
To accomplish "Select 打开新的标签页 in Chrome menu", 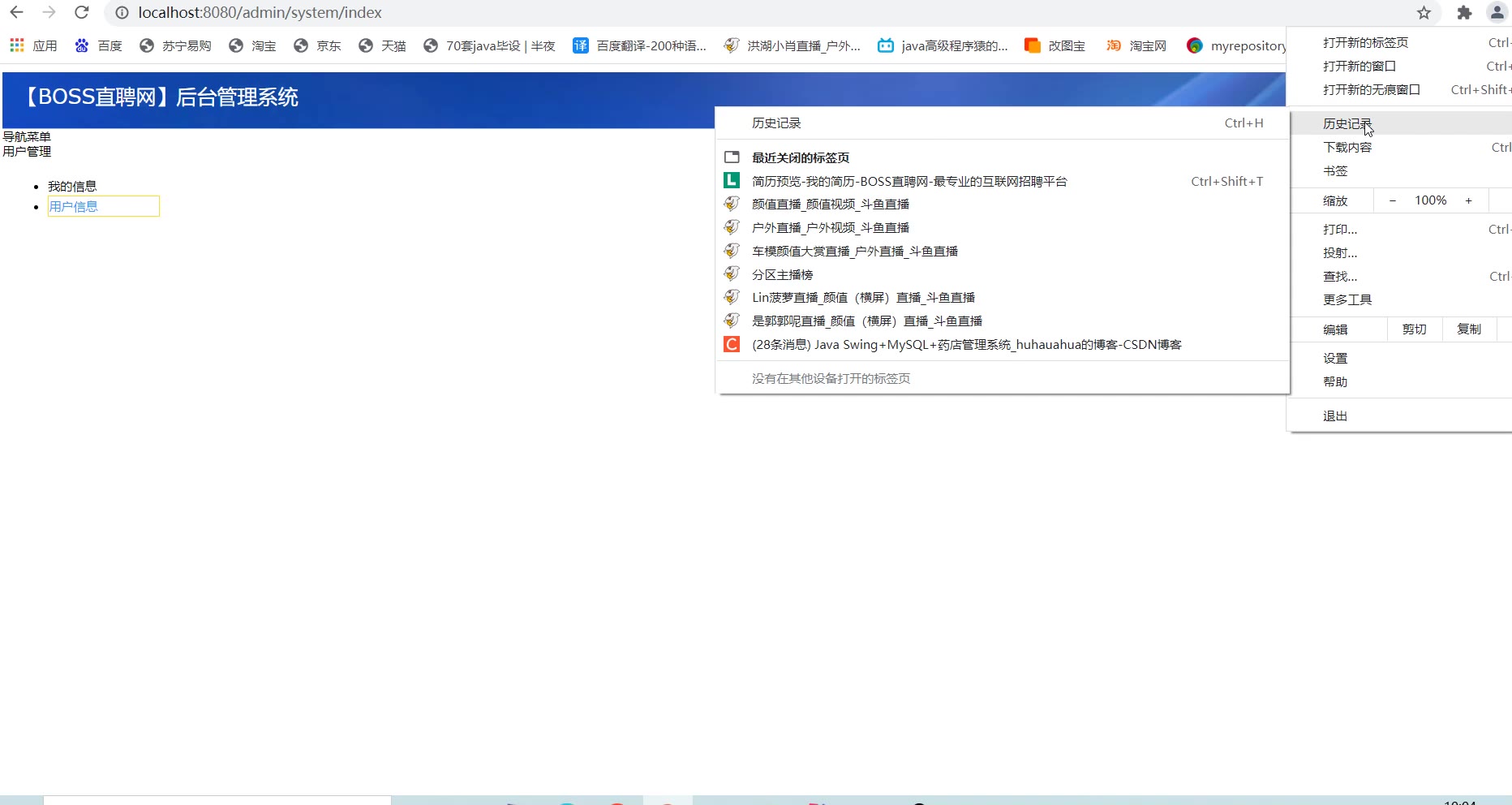I will click(1399, 42).
